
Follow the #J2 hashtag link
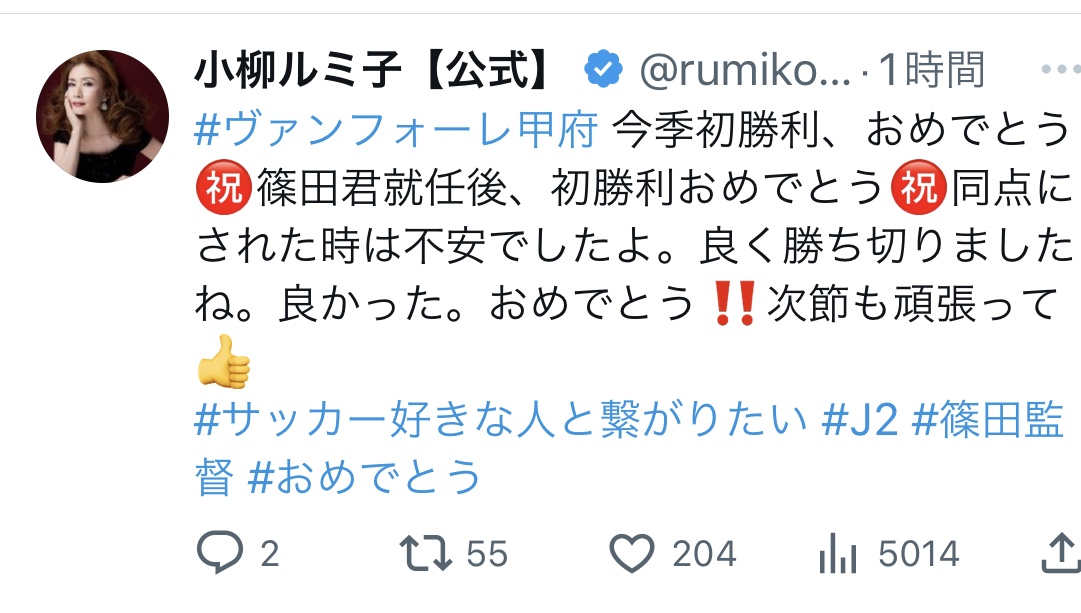(x=860, y=419)
